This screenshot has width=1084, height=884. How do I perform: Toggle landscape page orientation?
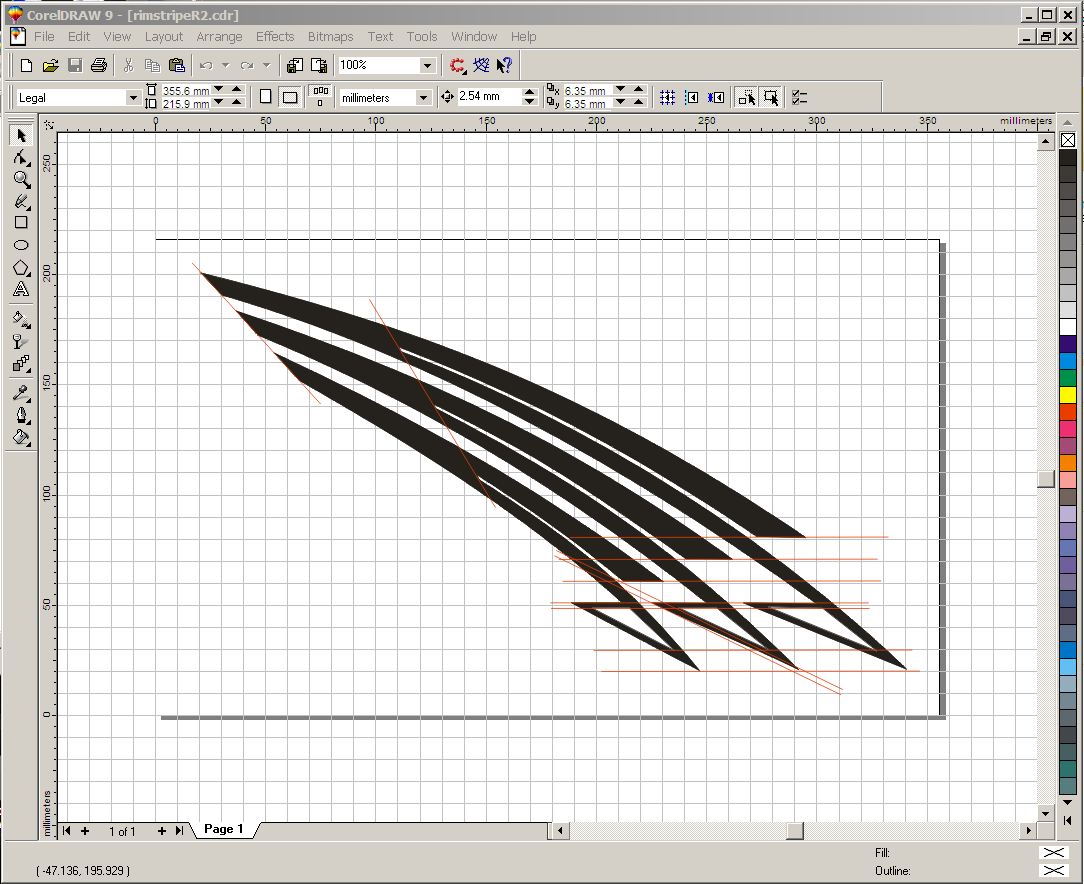290,97
